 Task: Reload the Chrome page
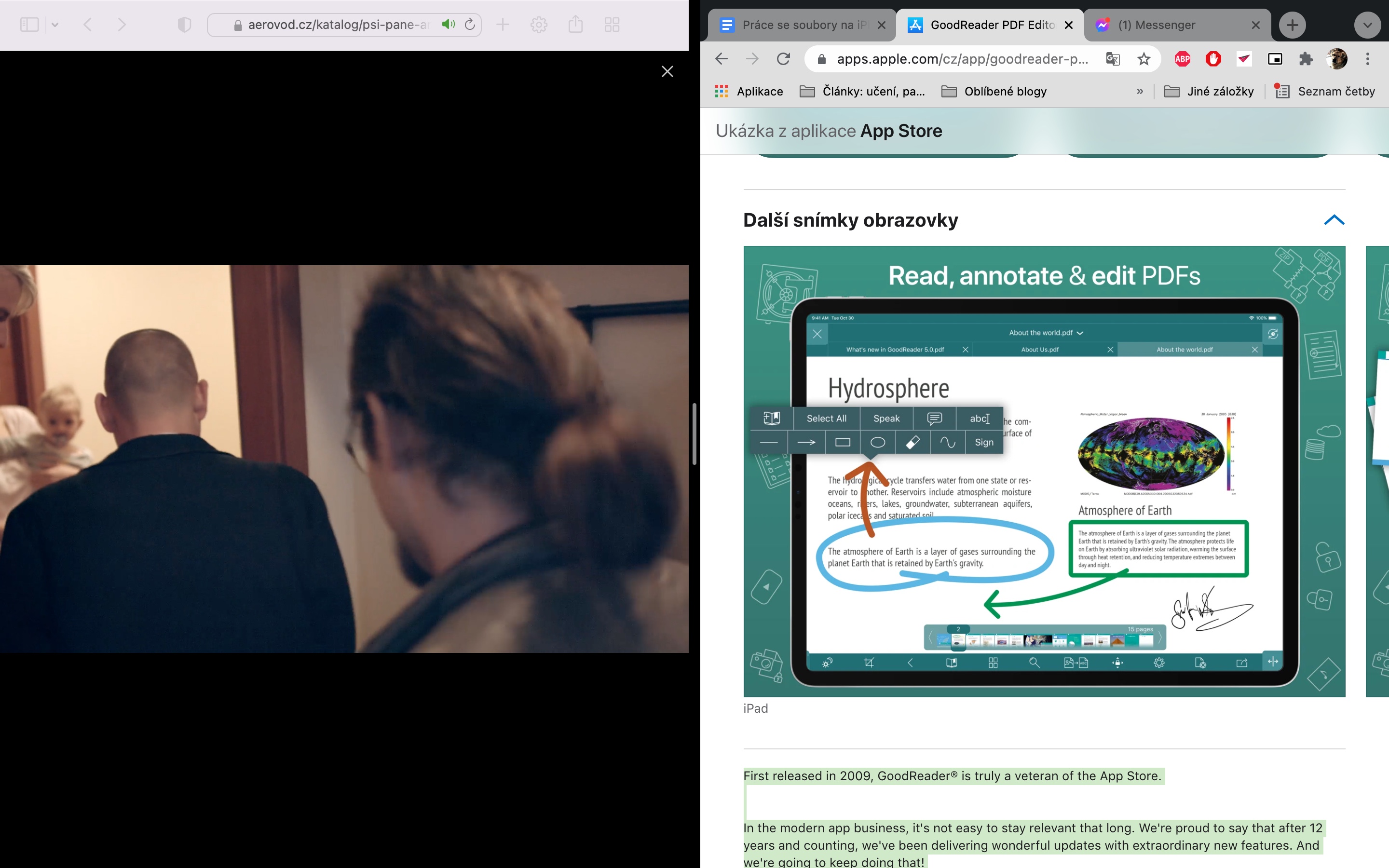click(x=783, y=59)
